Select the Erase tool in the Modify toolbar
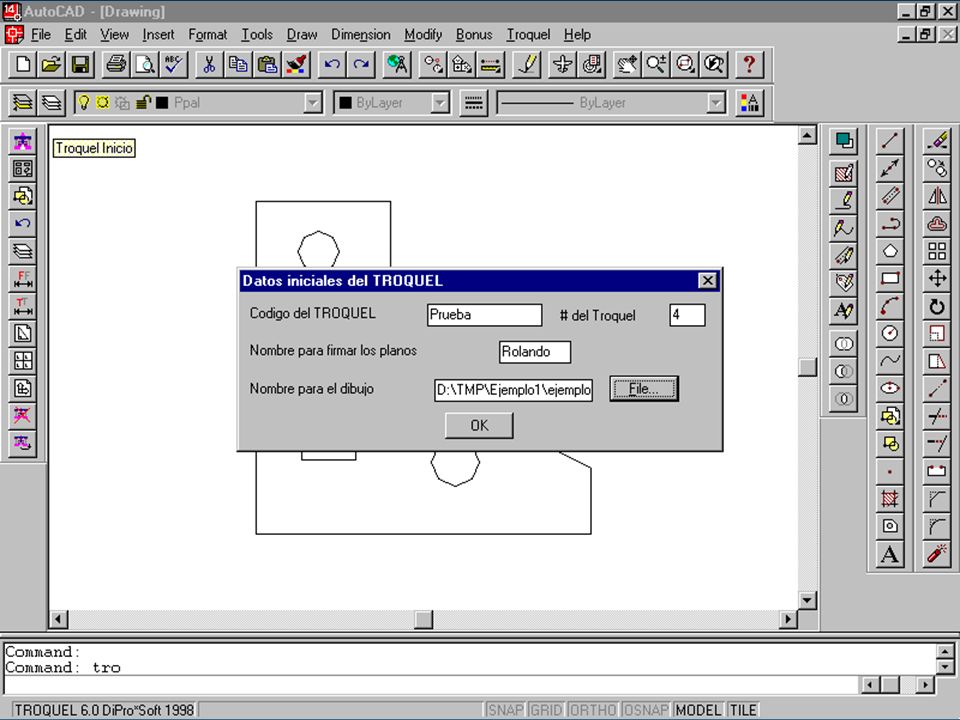 point(937,141)
